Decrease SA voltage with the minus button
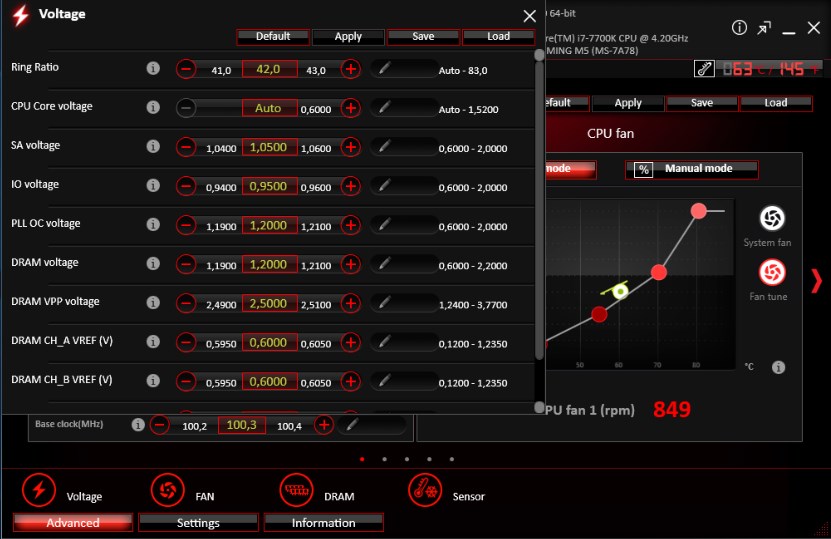Viewport: 831px width, 539px height. tap(186, 147)
